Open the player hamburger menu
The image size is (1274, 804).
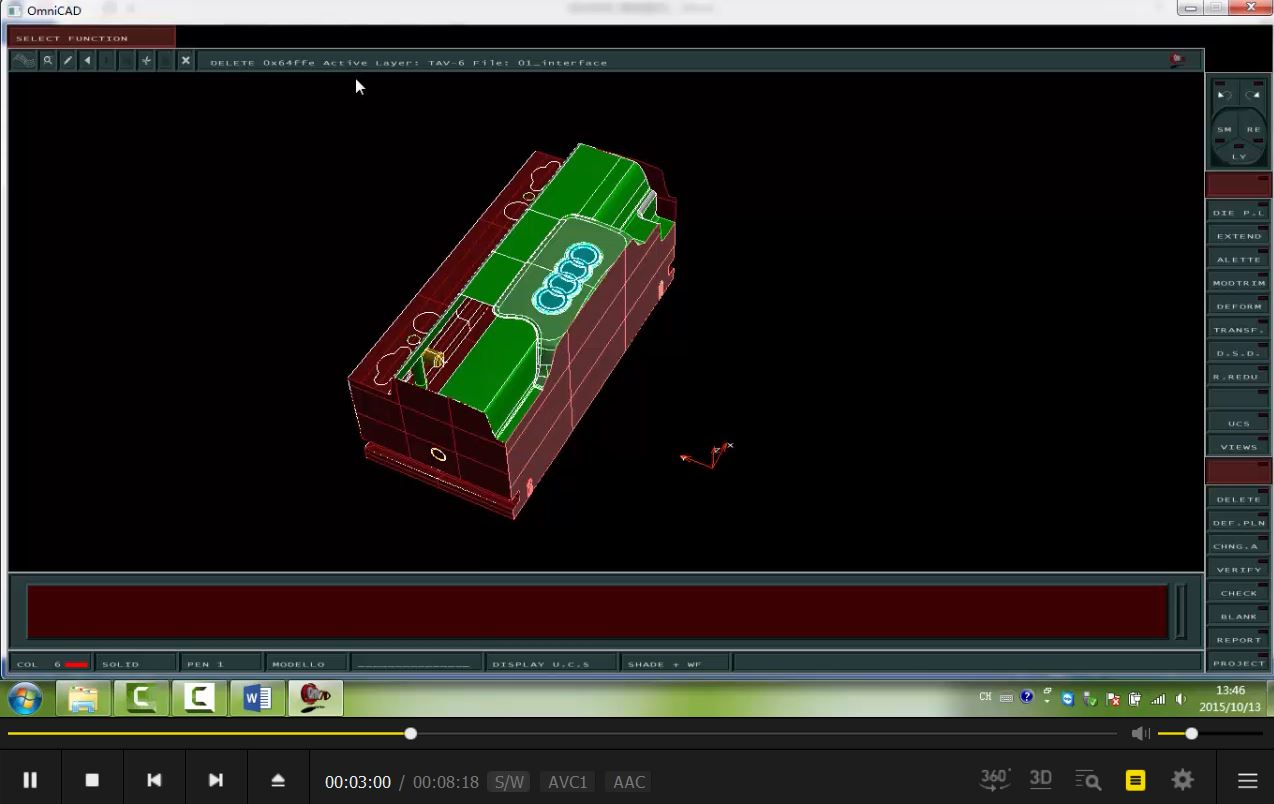click(1247, 780)
